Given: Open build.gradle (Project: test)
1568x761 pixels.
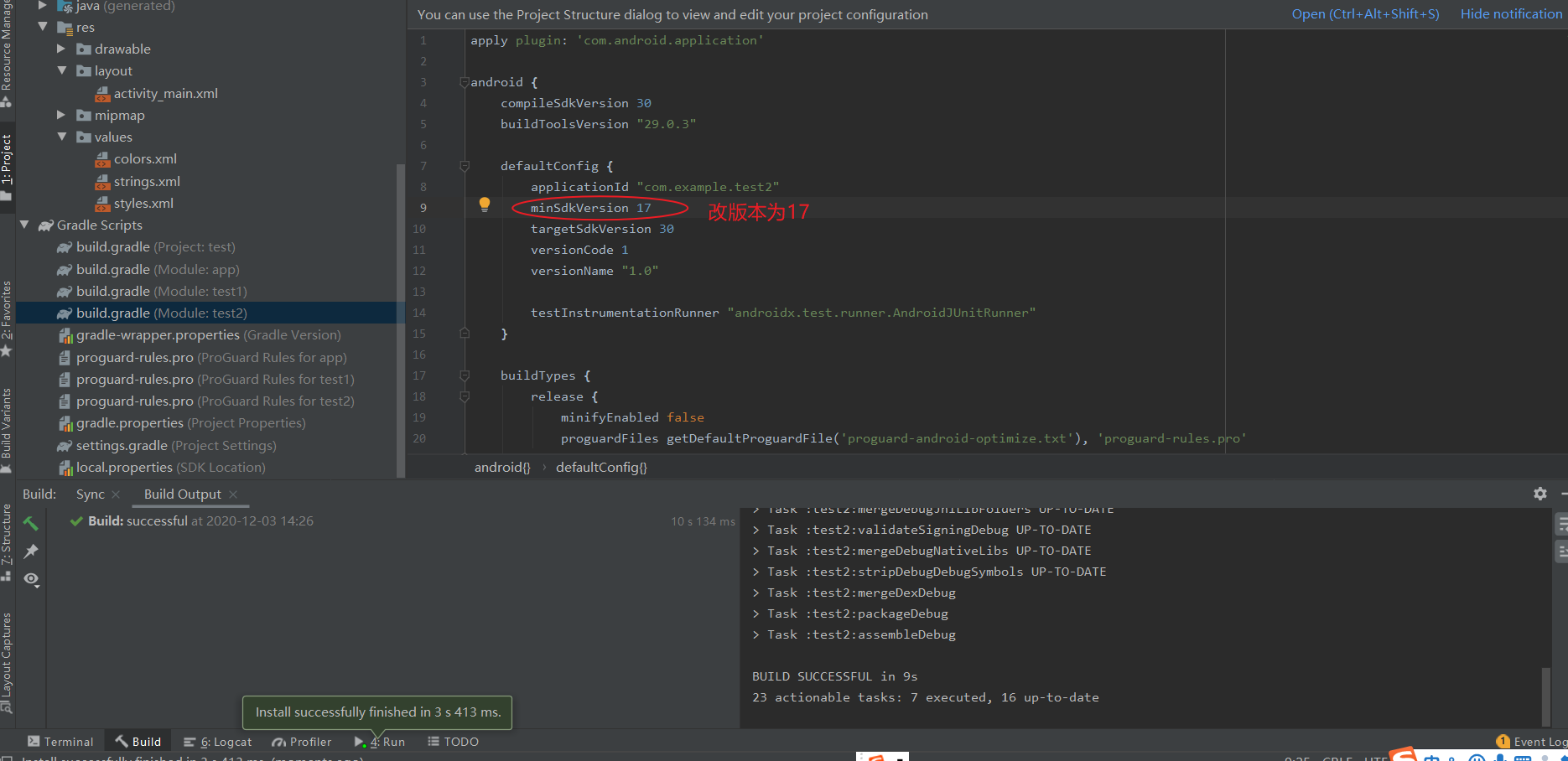Looking at the screenshot, I should (x=146, y=247).
